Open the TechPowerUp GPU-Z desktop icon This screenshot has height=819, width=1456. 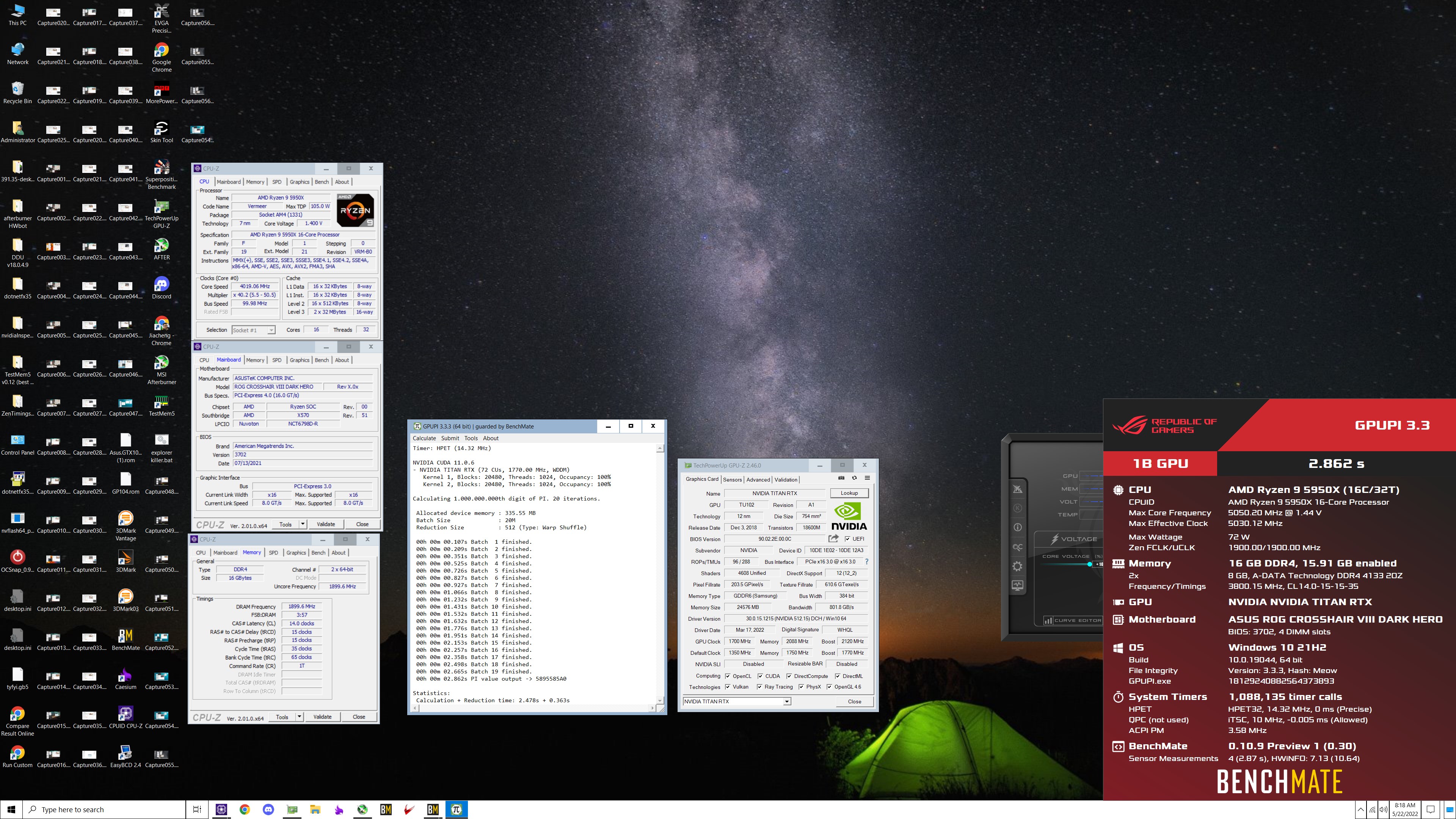pos(162,213)
